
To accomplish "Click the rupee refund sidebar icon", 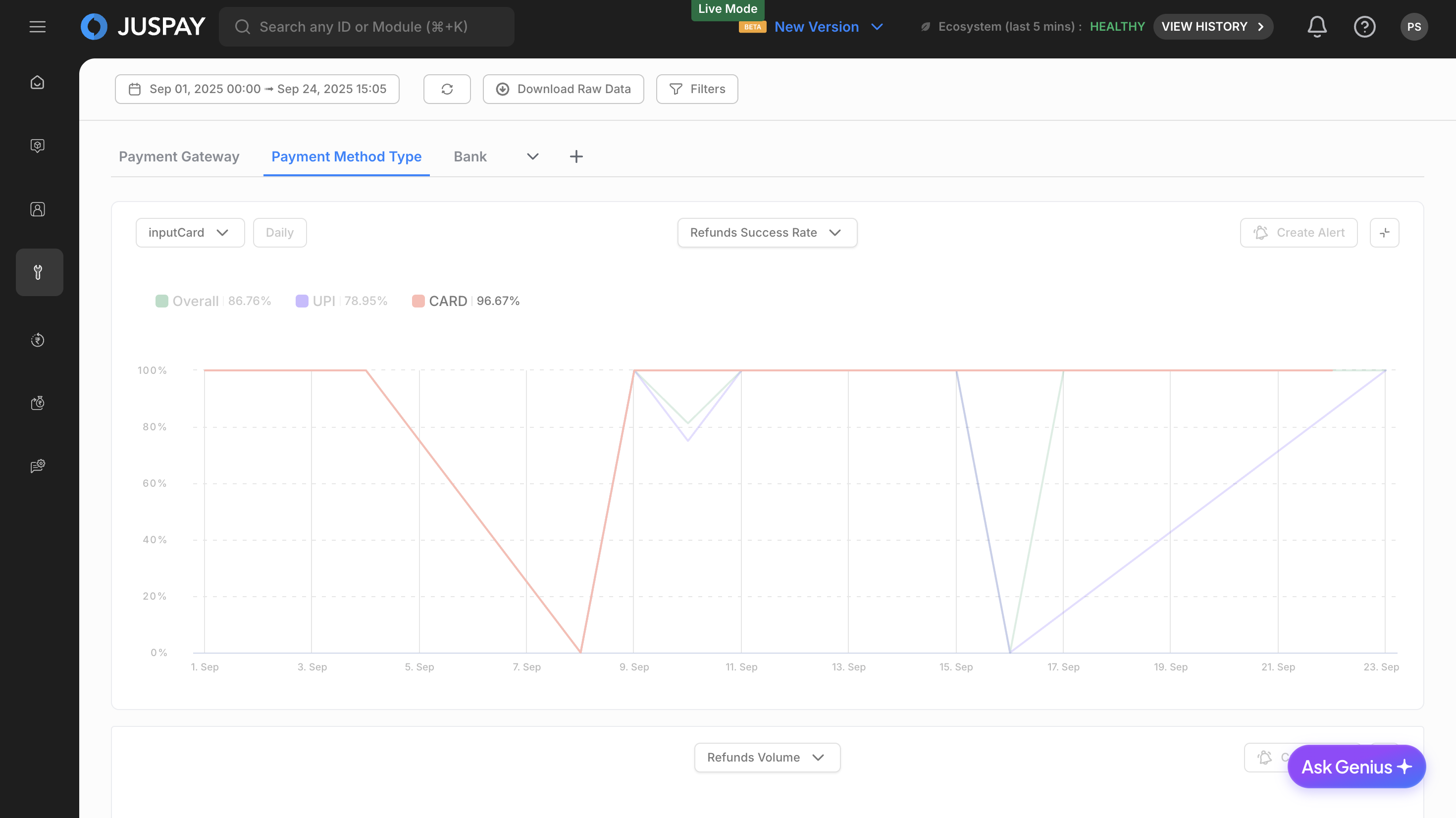I will point(37,340).
